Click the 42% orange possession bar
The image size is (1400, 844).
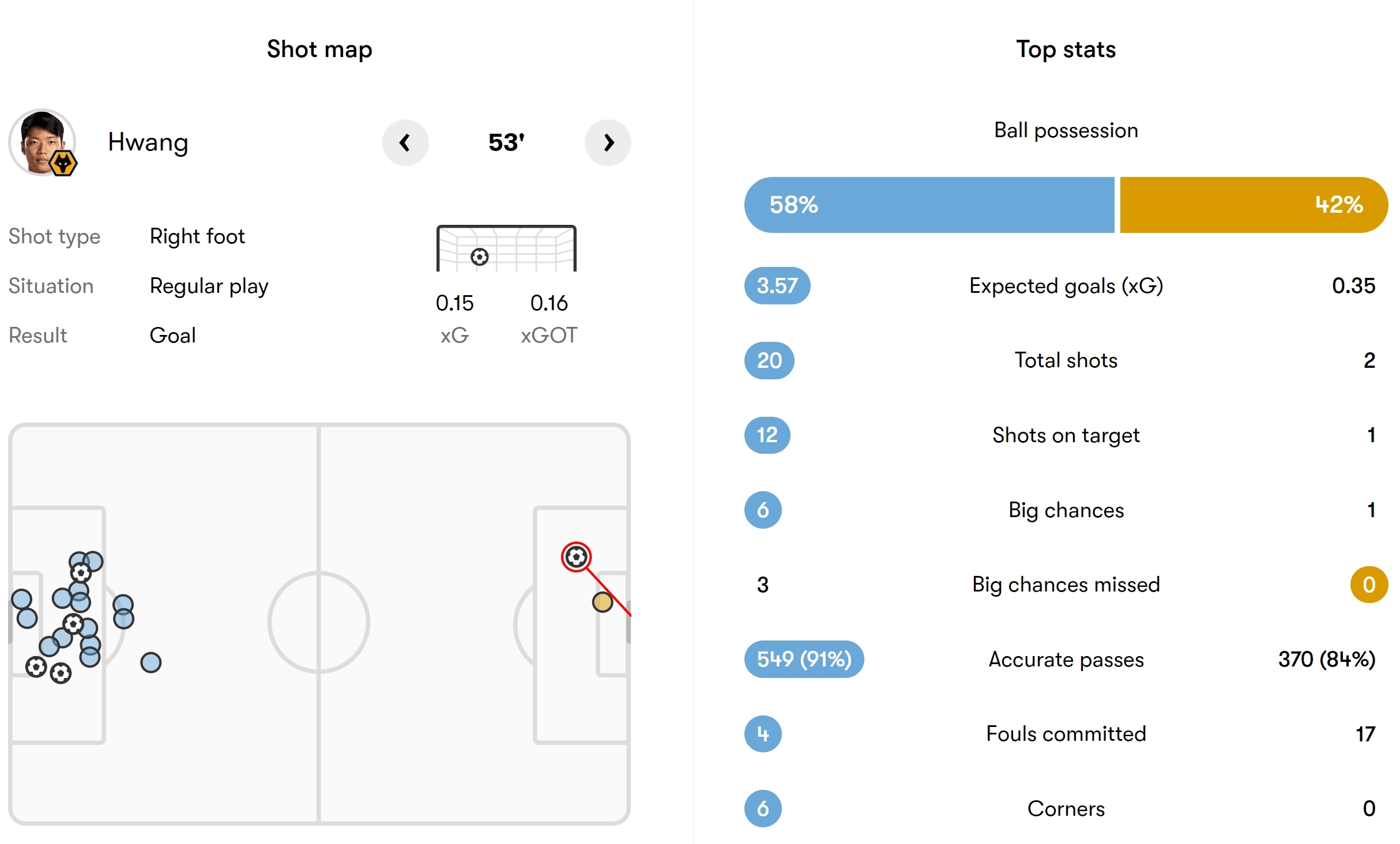(1254, 205)
